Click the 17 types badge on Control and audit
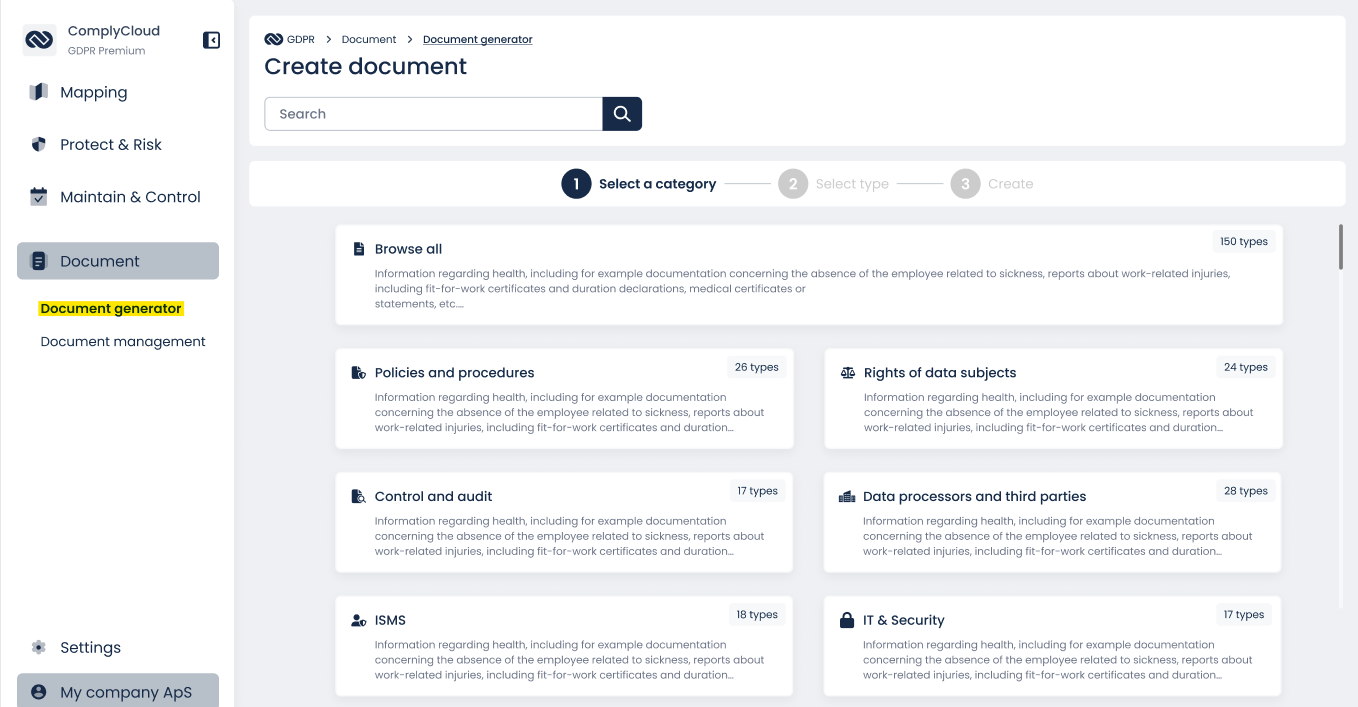The image size is (1358, 707). click(x=758, y=491)
